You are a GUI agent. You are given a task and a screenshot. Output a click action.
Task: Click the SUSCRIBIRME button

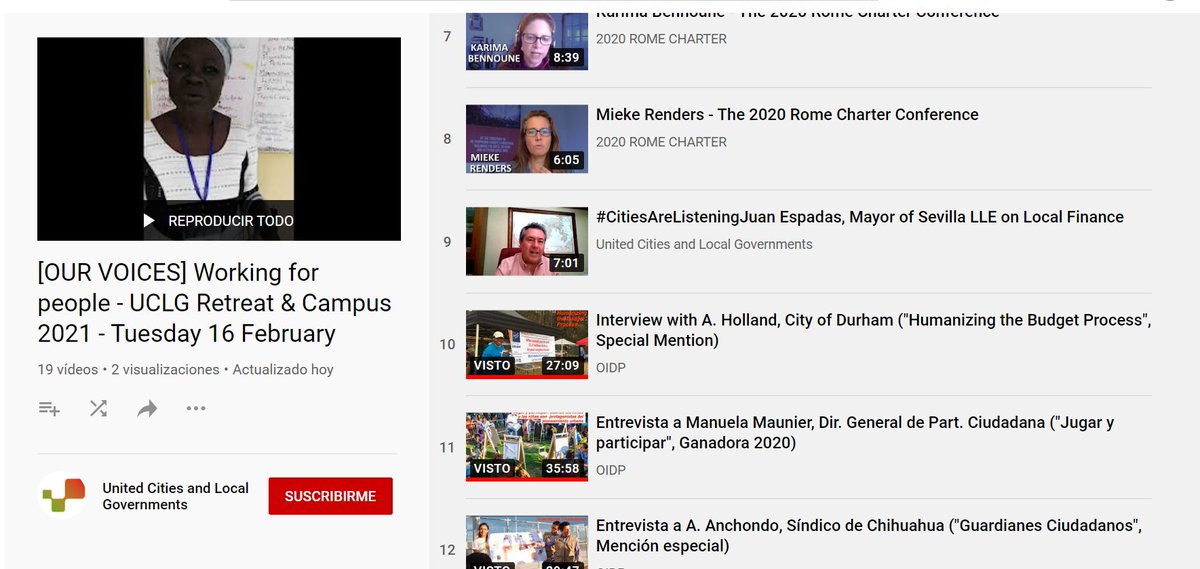330,496
